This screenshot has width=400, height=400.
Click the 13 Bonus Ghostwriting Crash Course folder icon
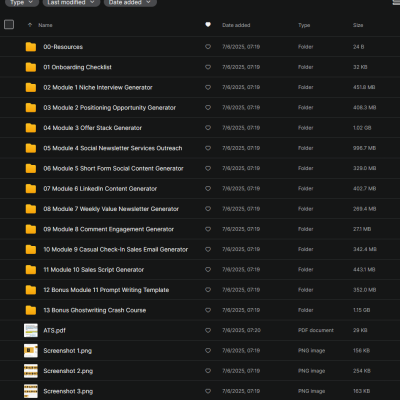[x=31, y=310]
